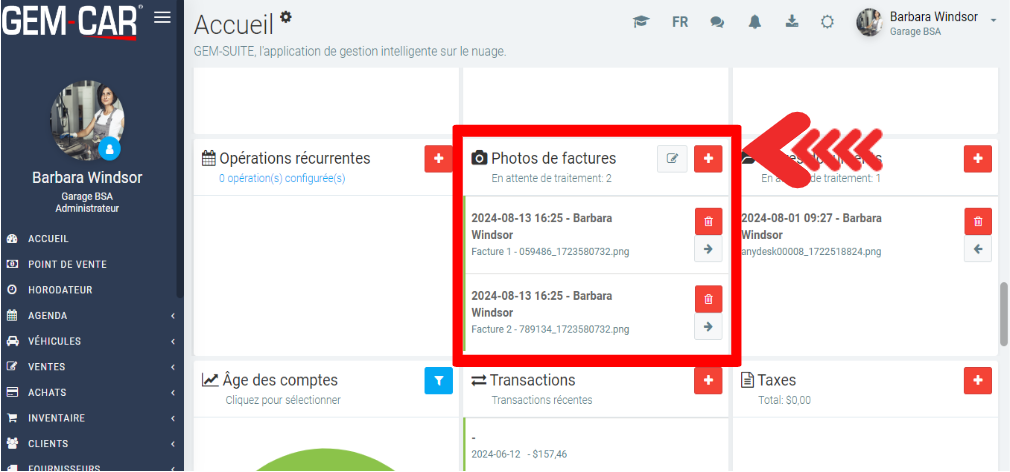
Task: Process Facture 2 with arrow button
Action: [x=708, y=327]
